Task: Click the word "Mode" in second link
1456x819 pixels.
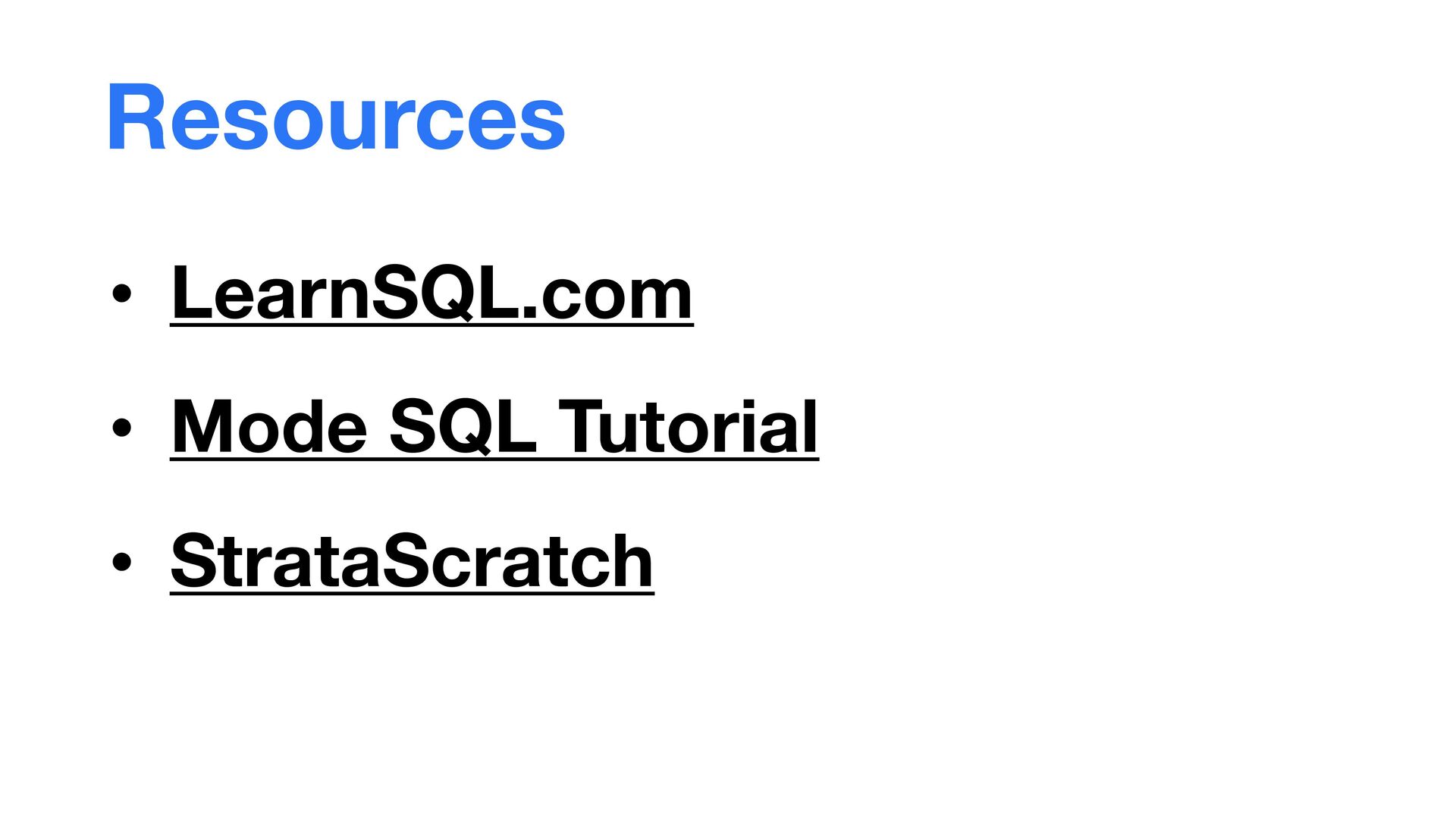Action: (270, 427)
